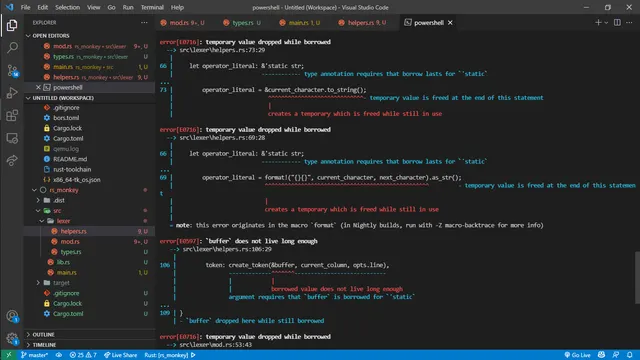This screenshot has width=640, height=360.
Task: Click the new terminal plus icon
Action: tap(598, 22)
